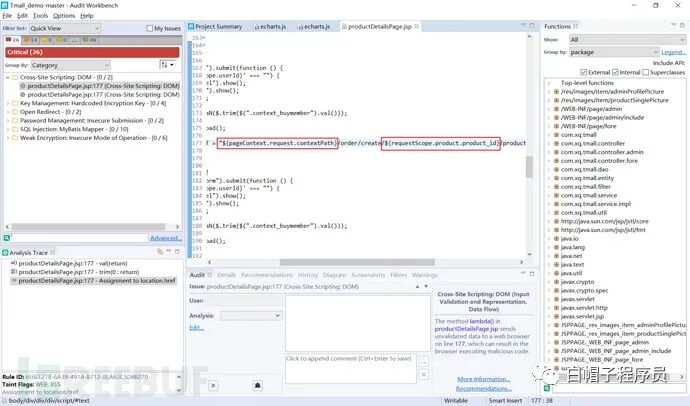This screenshot has width=690, height=406.
Task: Maximize the code editor panel
Action: point(532,26)
